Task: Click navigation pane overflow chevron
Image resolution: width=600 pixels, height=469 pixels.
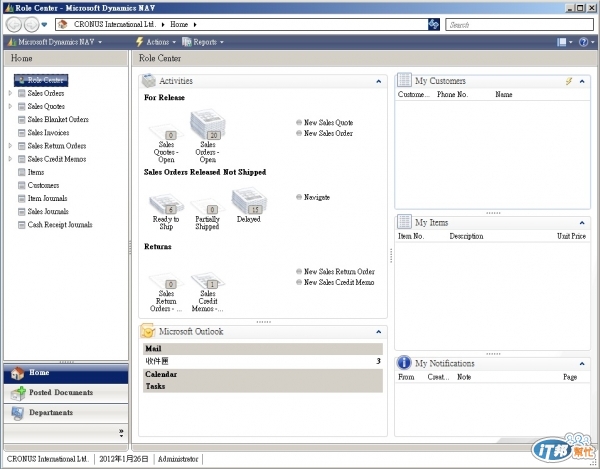Action: pos(121,433)
